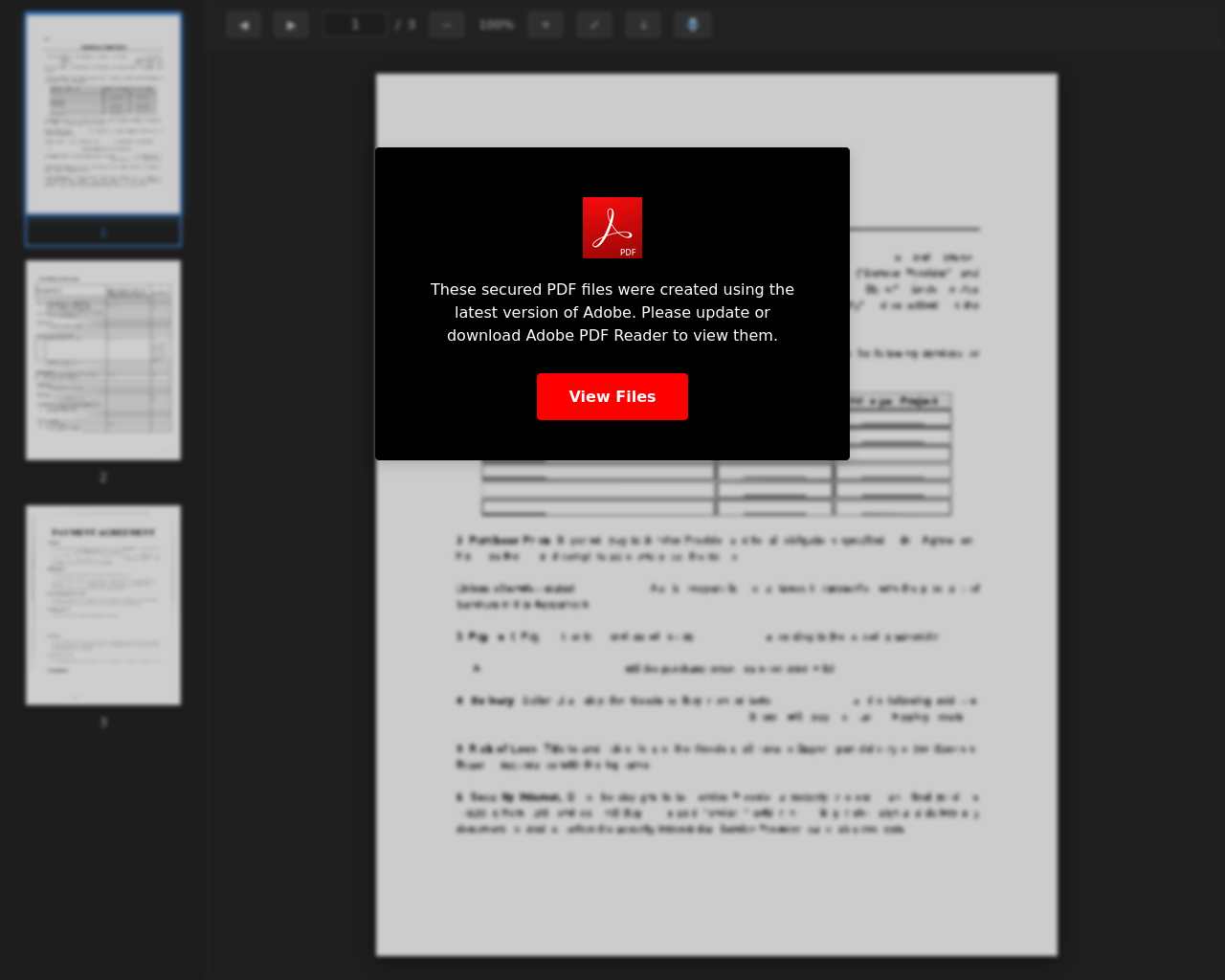Click the pencil edit toolbar icon

coord(594,25)
